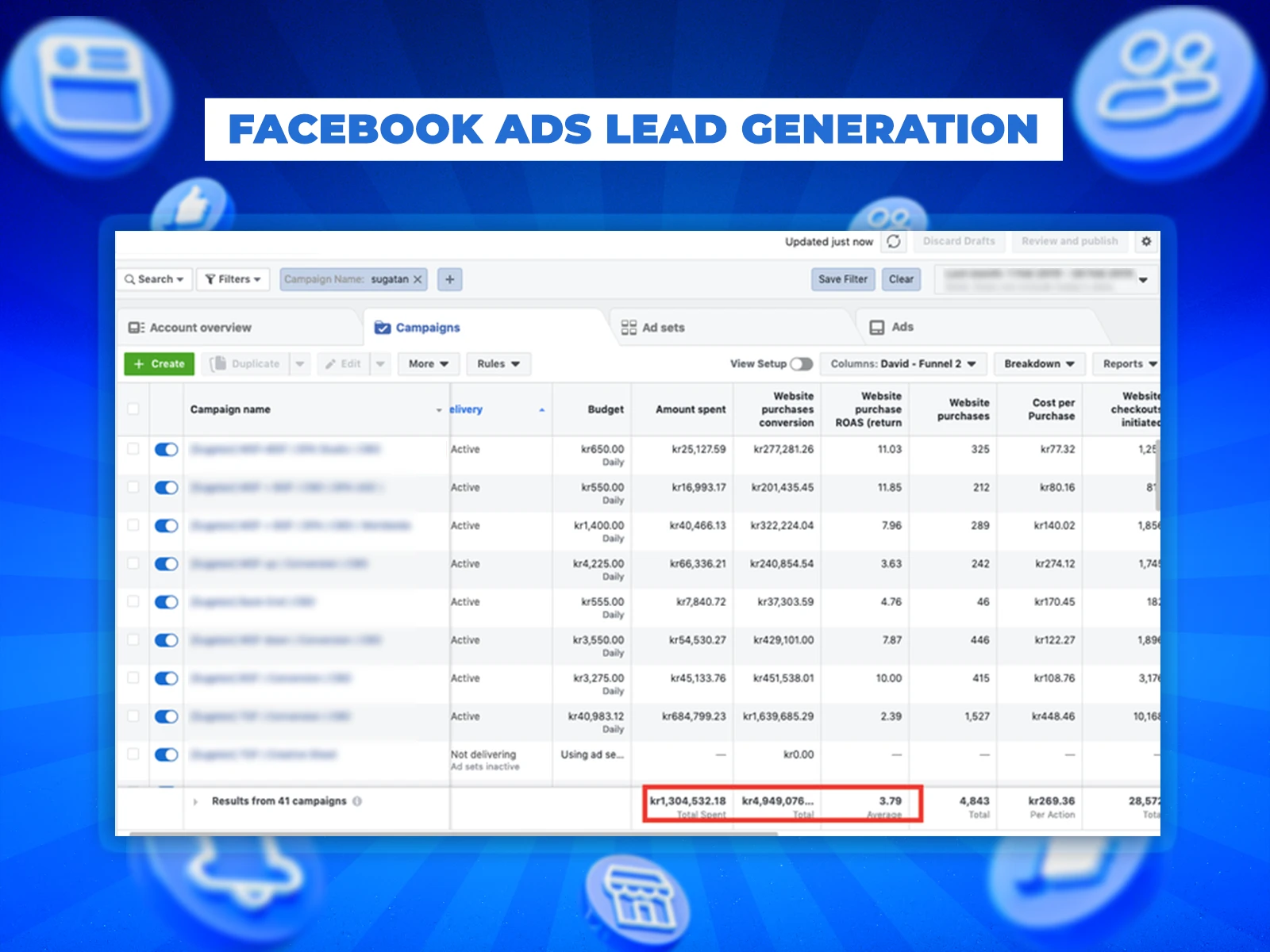Toggle the View Setup switch
The height and width of the screenshot is (952, 1270).
[801, 364]
